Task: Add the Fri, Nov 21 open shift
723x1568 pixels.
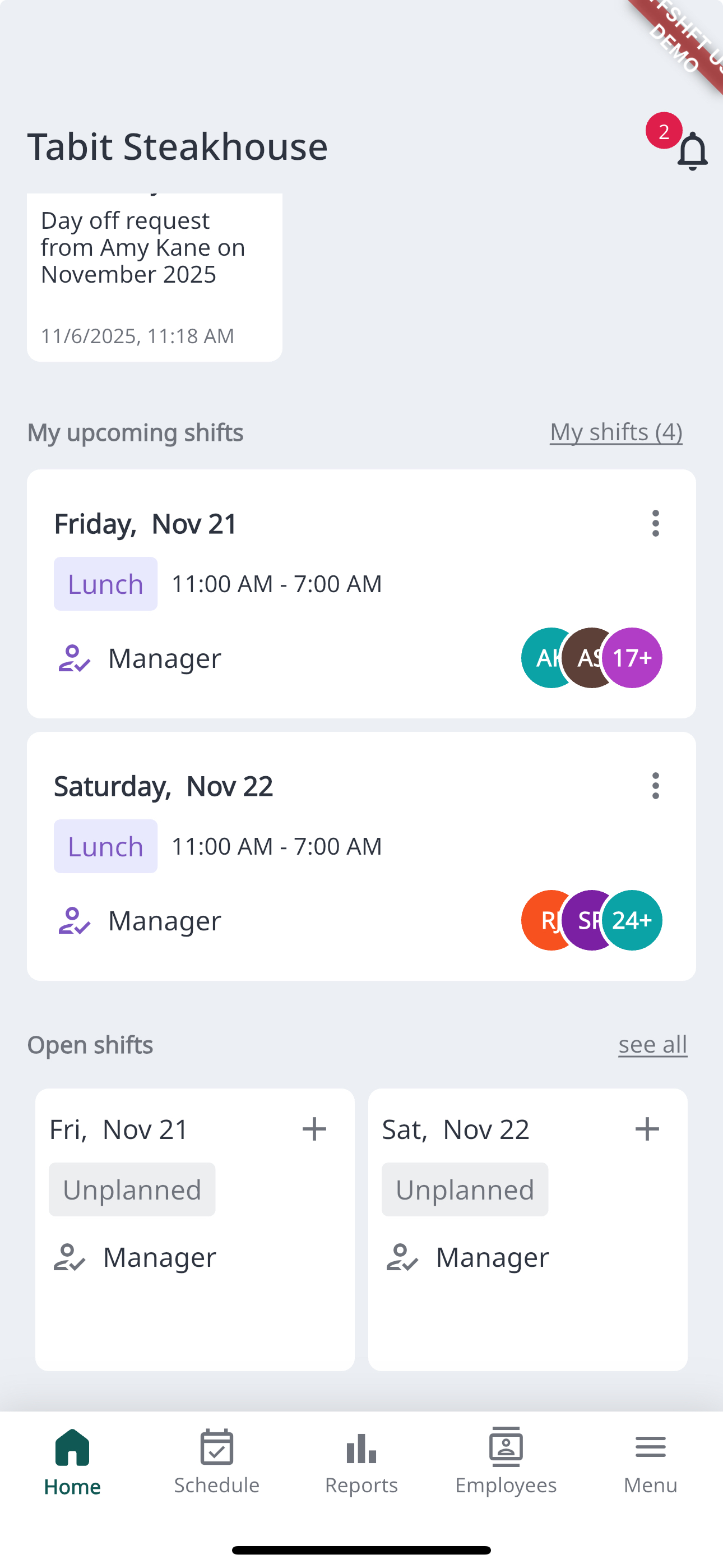Action: (x=314, y=1129)
